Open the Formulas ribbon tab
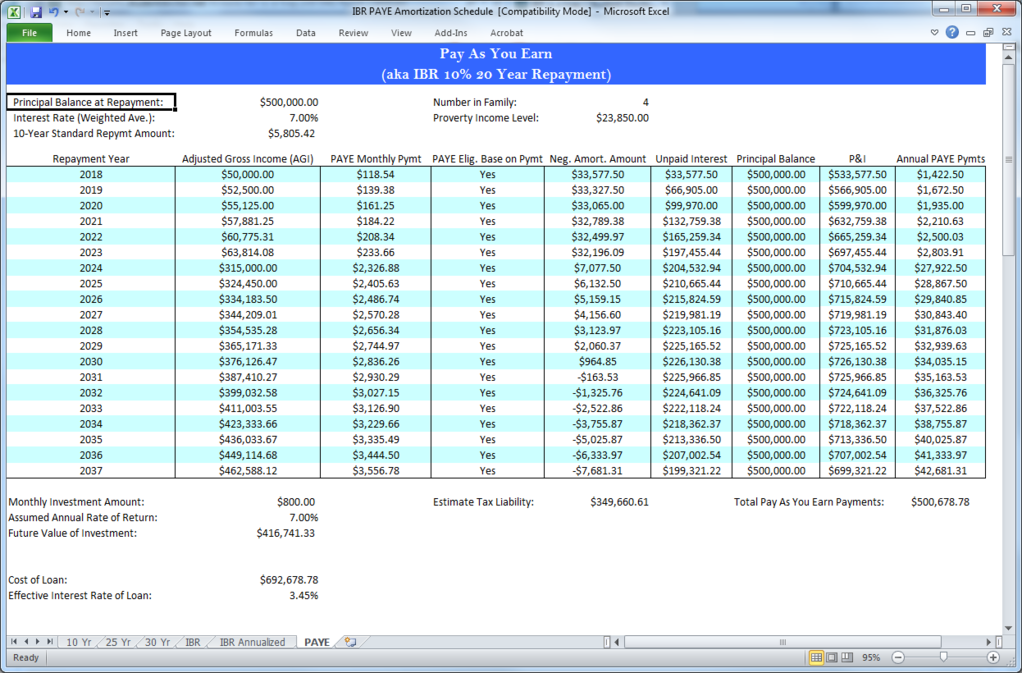Viewport: 1022px width, 673px height. [253, 33]
